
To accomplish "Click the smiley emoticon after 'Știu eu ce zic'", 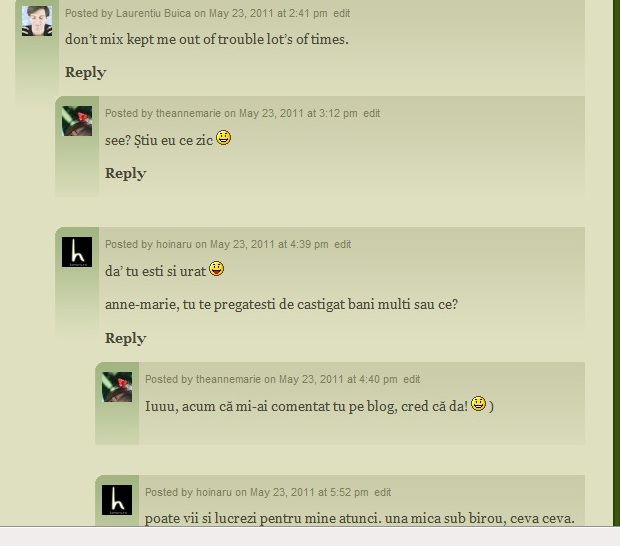I will tap(223, 138).
